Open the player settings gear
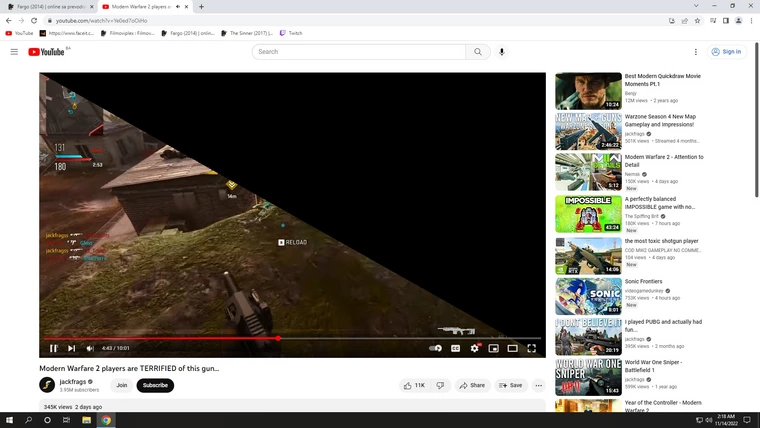The height and width of the screenshot is (428, 760). coord(475,348)
